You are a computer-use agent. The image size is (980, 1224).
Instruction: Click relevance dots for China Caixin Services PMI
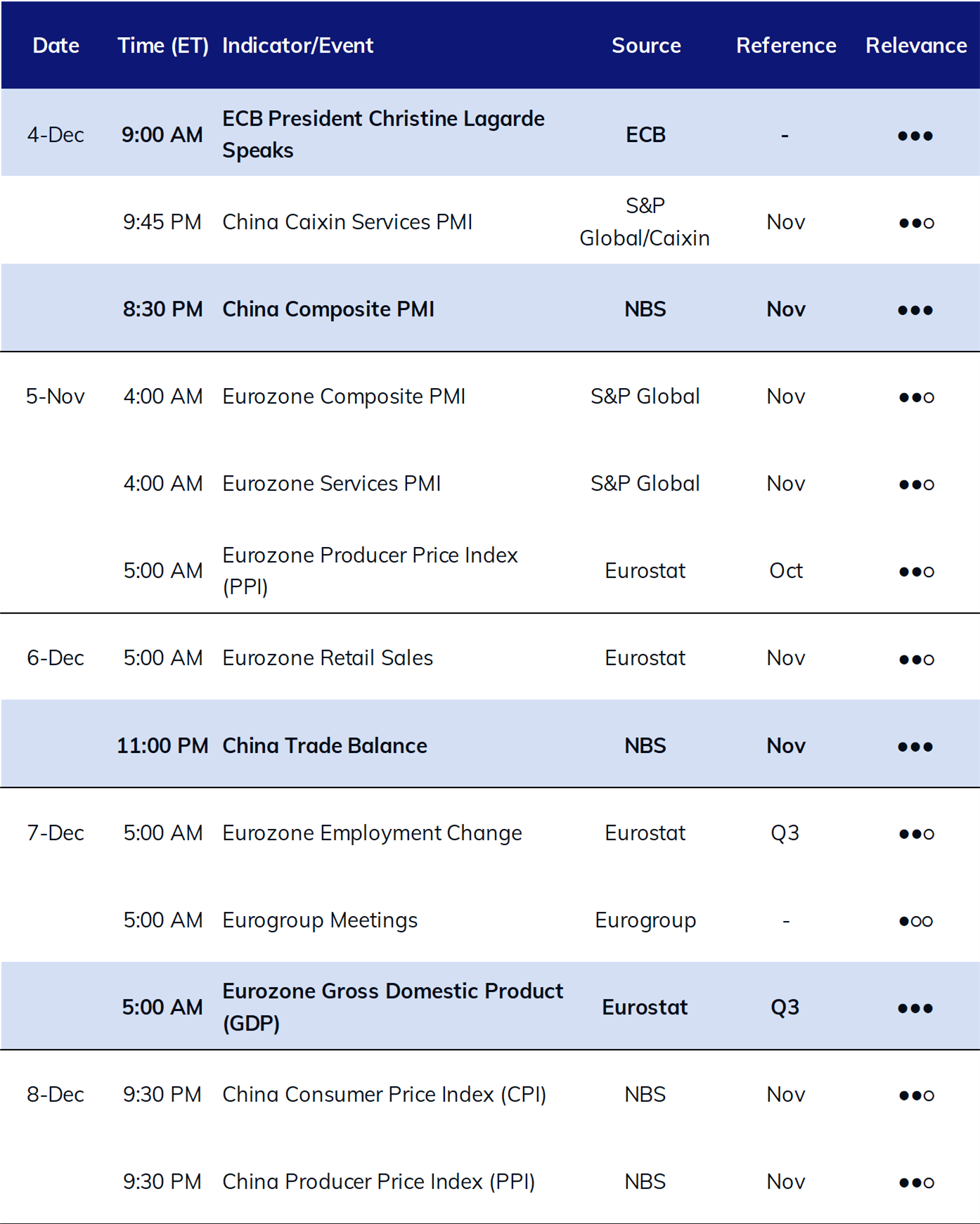click(x=916, y=223)
